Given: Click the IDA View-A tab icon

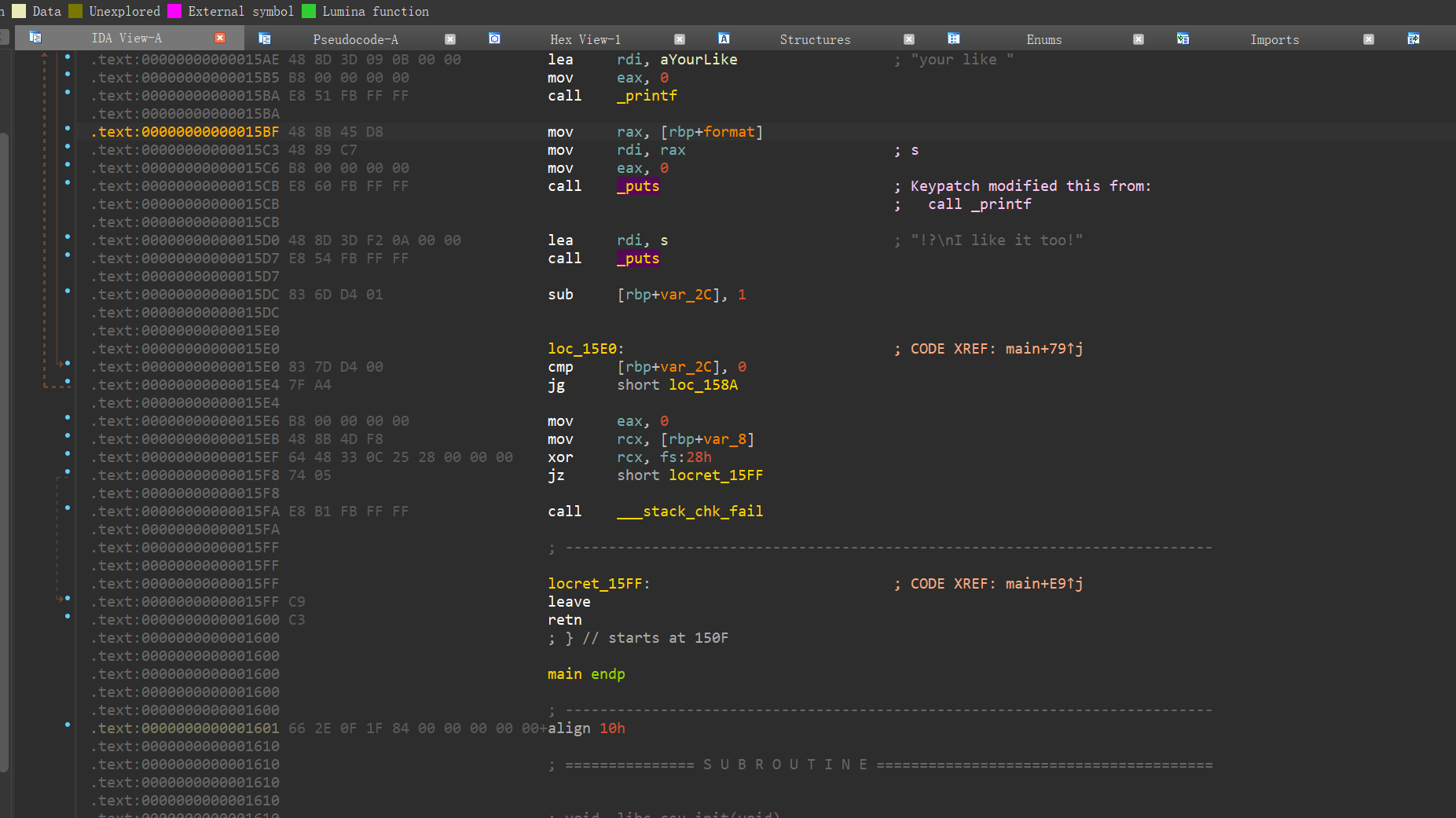Looking at the screenshot, I should click(x=35, y=38).
